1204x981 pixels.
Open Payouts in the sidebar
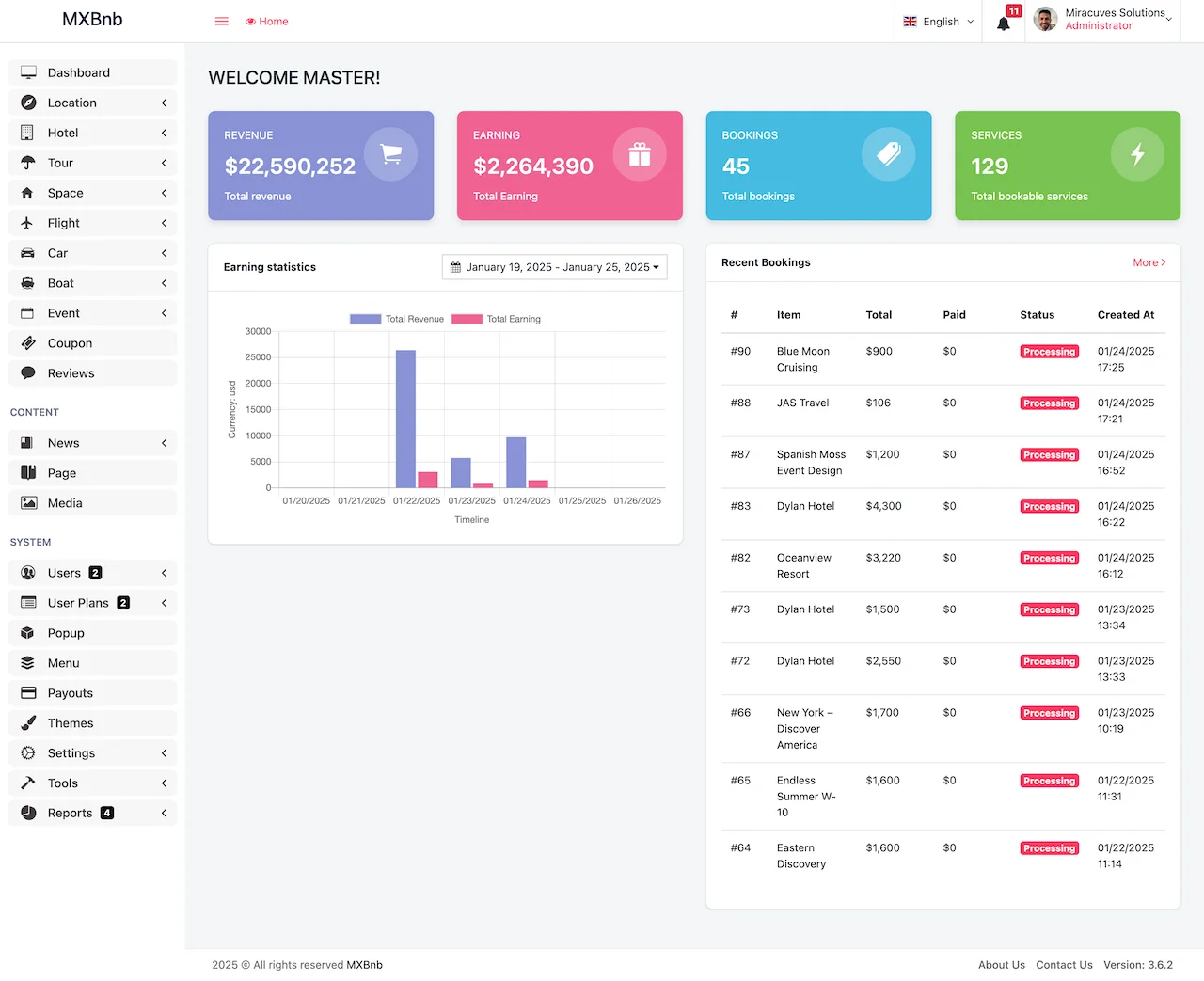pos(71,693)
